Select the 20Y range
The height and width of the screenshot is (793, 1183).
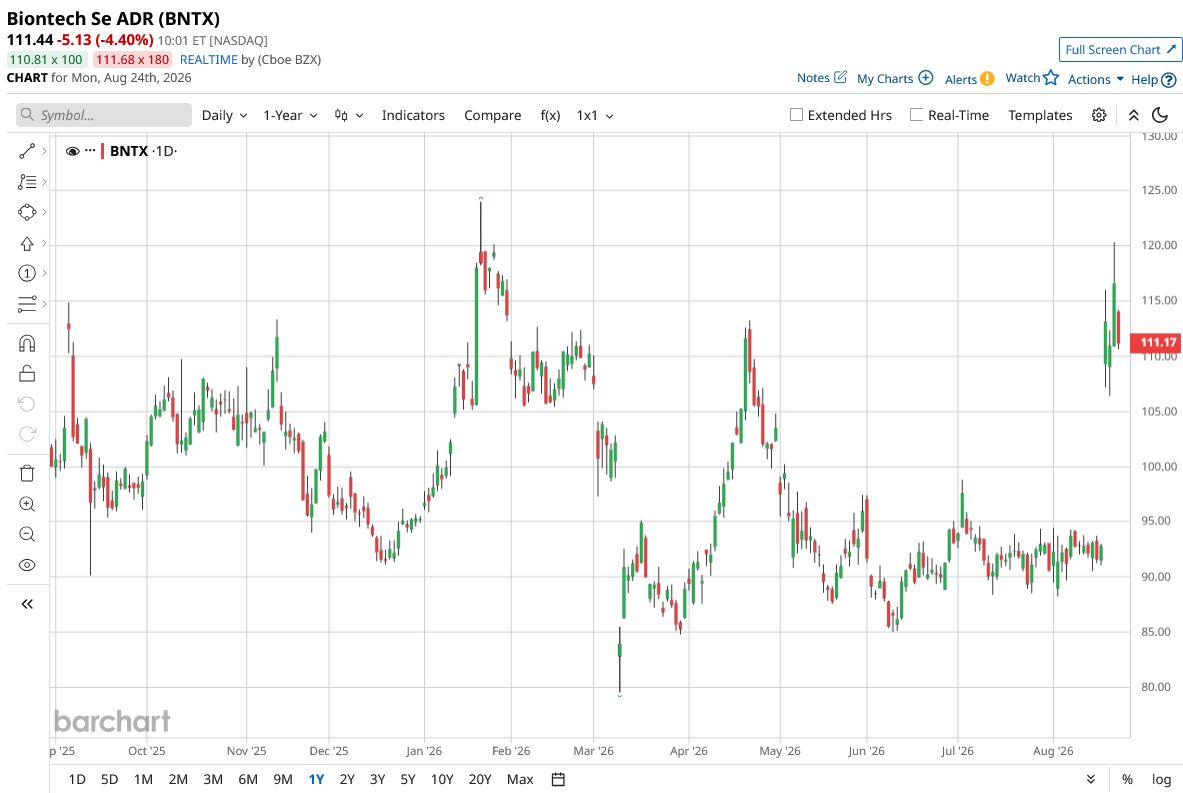pyautogui.click(x=480, y=779)
